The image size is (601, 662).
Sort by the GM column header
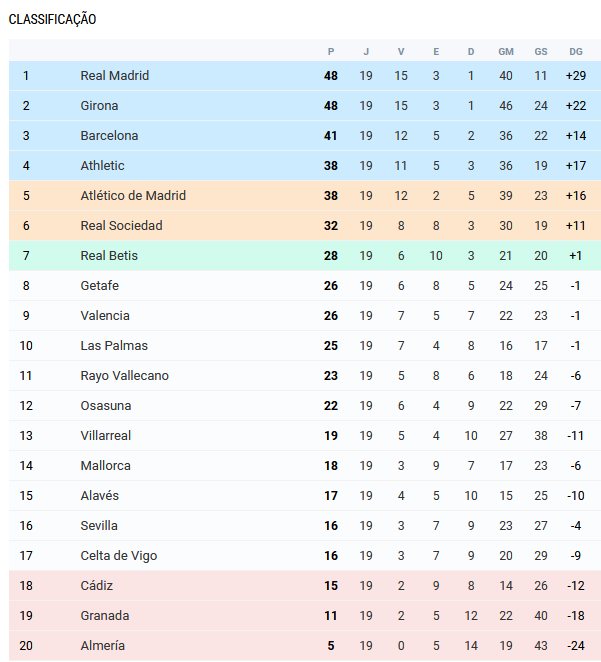(x=506, y=52)
